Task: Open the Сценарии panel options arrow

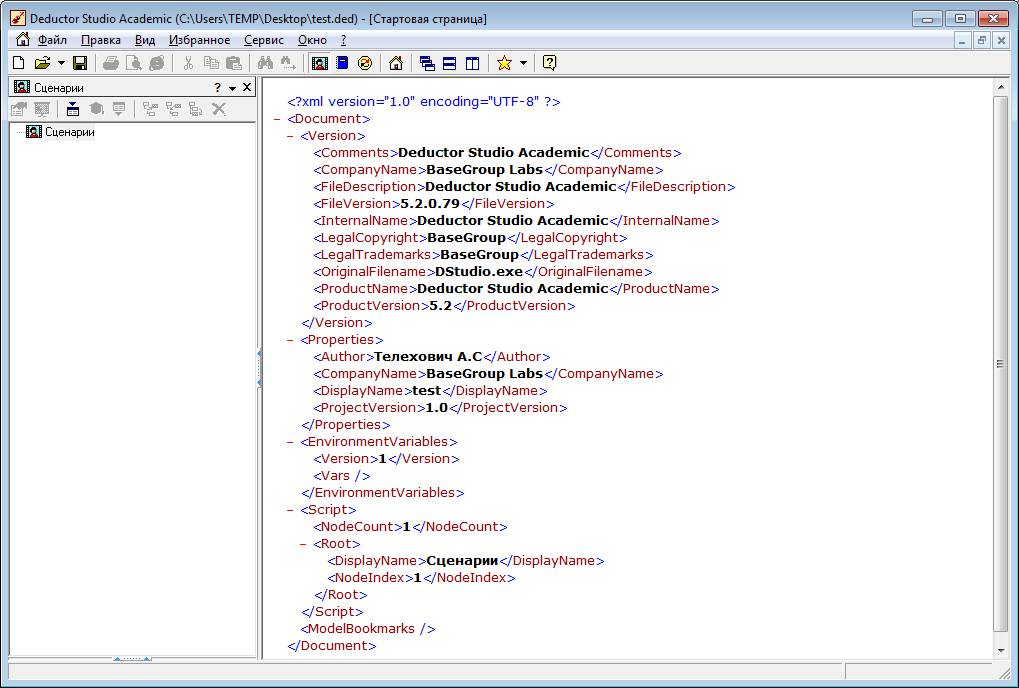Action: click(232, 88)
